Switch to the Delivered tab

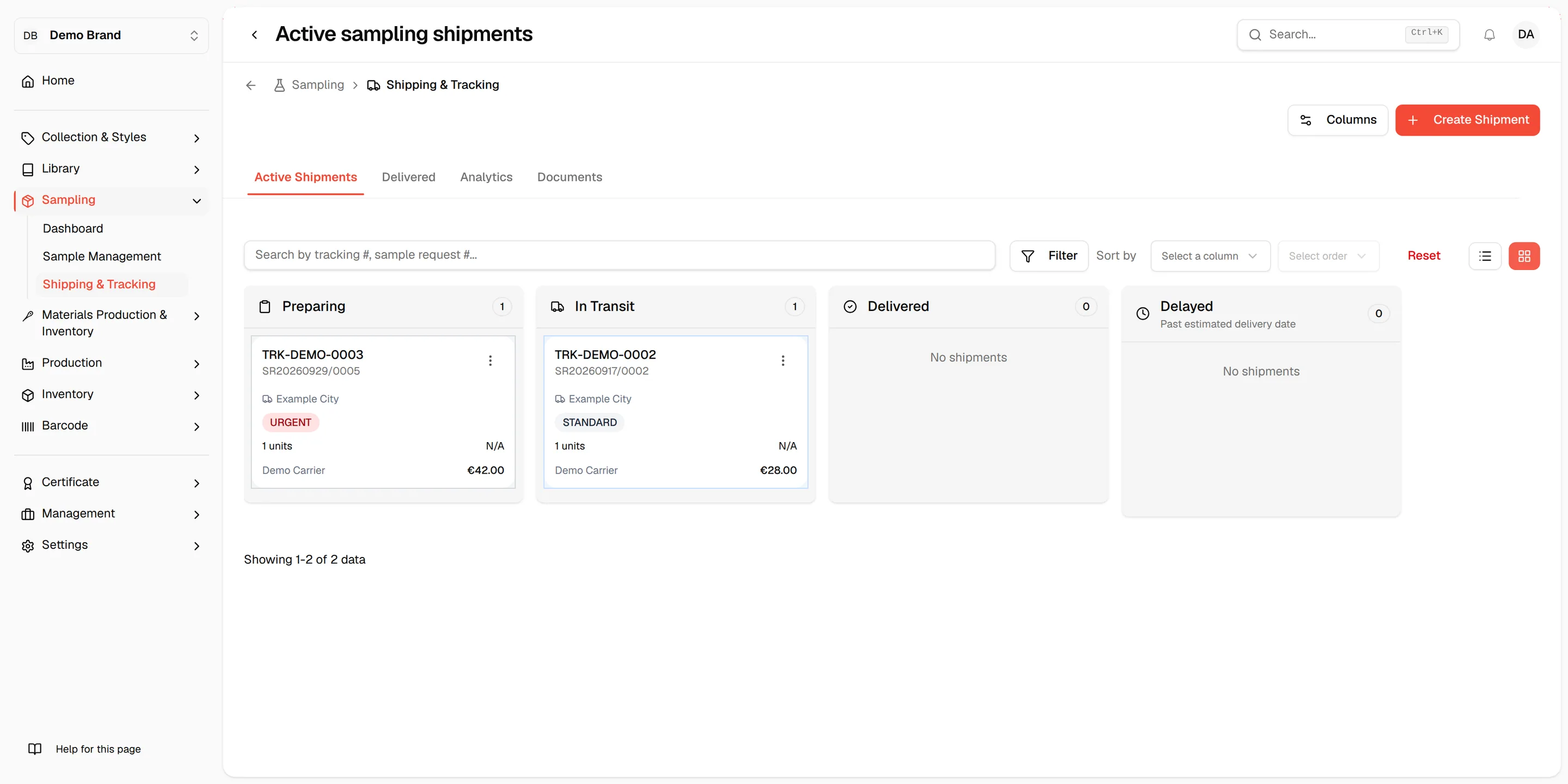[408, 177]
